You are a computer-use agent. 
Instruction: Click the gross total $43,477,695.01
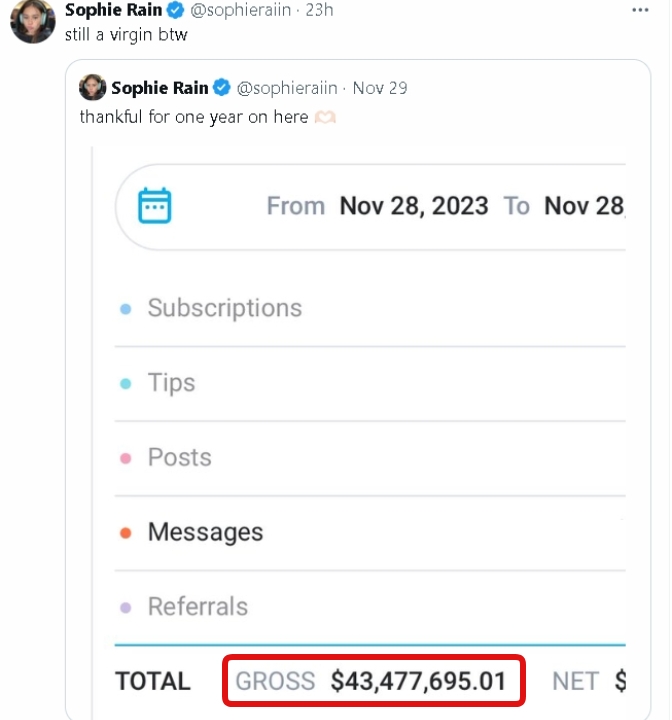418,682
